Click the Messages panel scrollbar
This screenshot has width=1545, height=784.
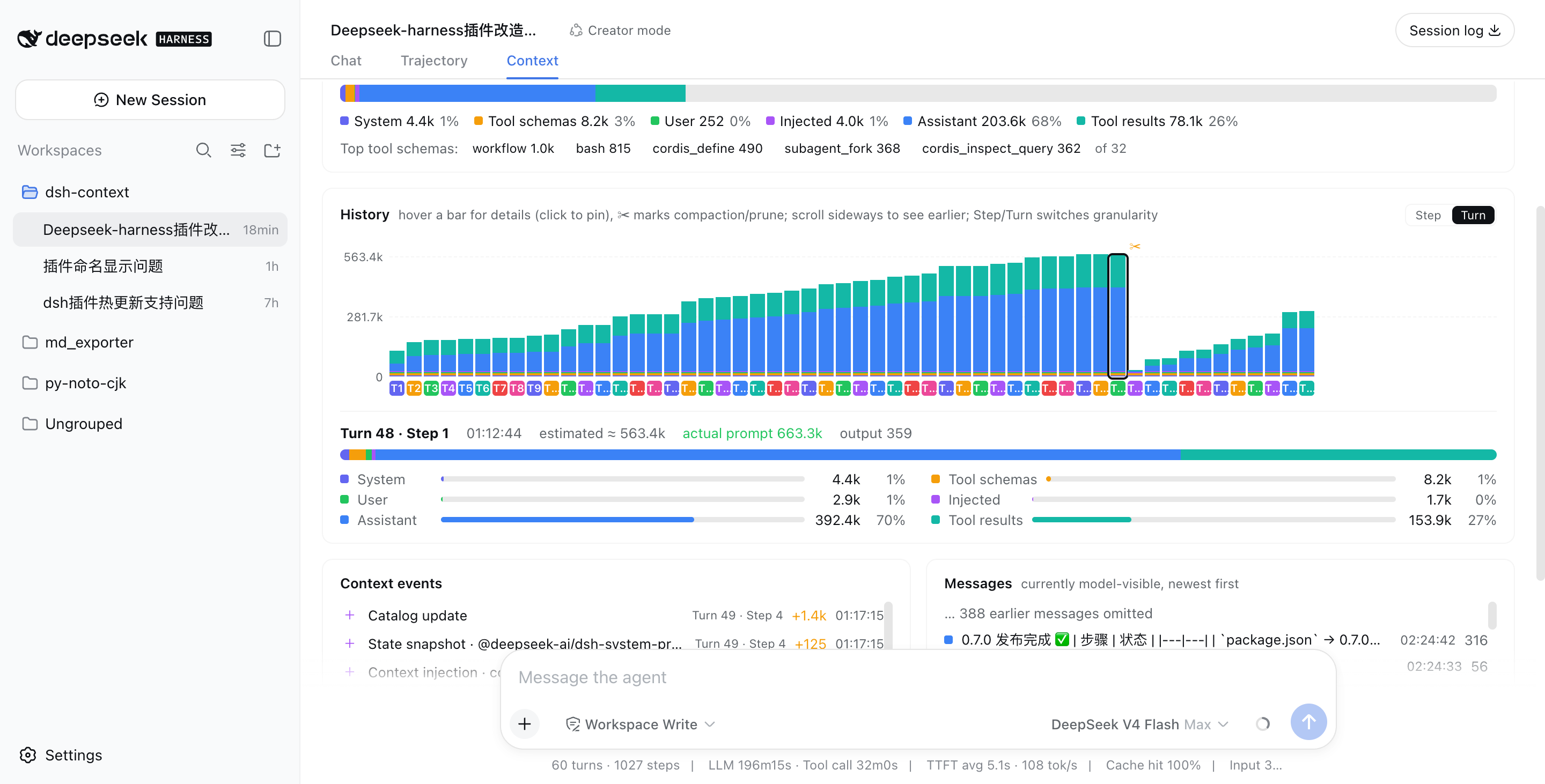click(1491, 615)
